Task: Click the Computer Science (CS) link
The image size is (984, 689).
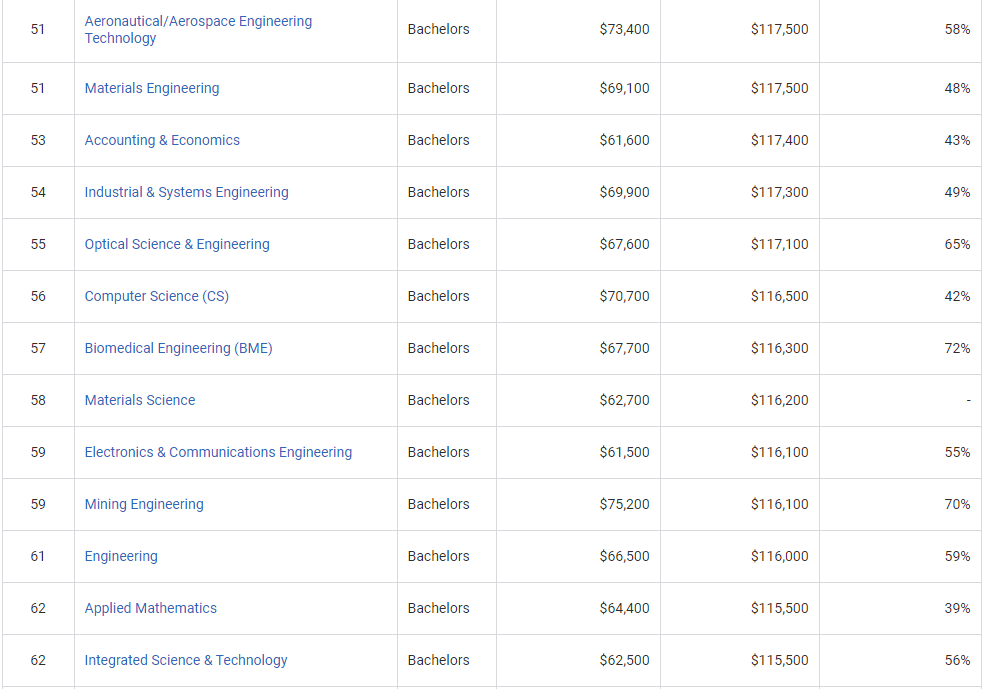Action: coord(157,296)
